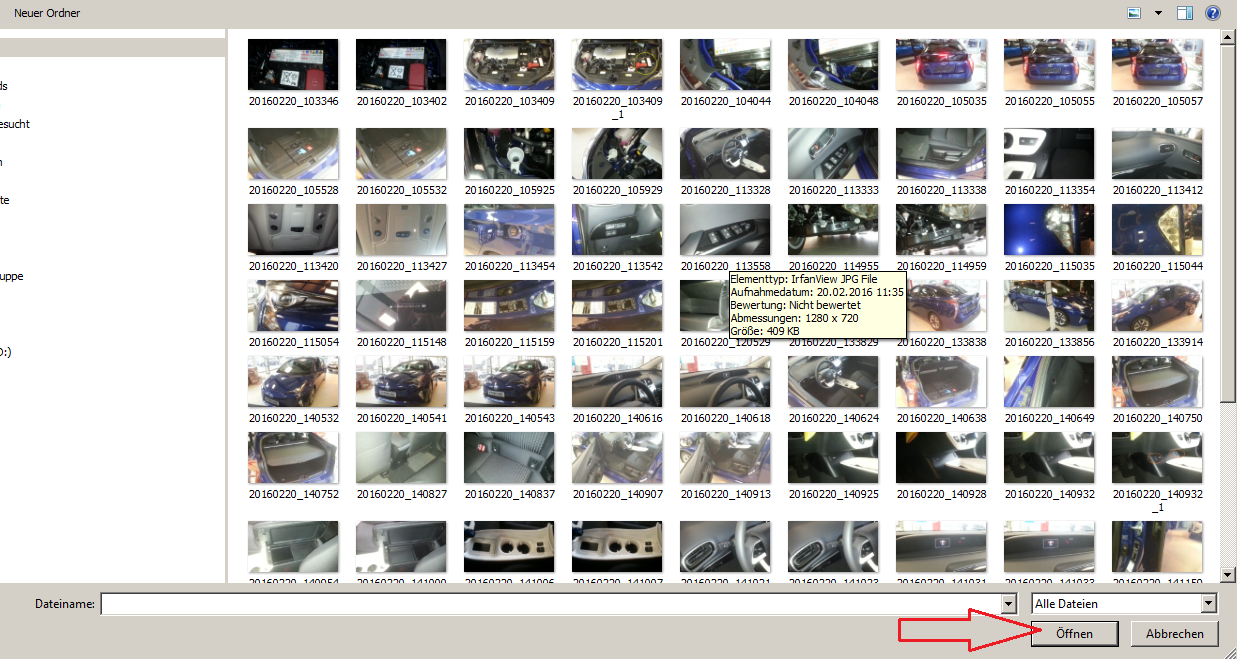This screenshot has height=659, width=1237.
Task: Select image 20160220_140752
Action: click(293, 457)
